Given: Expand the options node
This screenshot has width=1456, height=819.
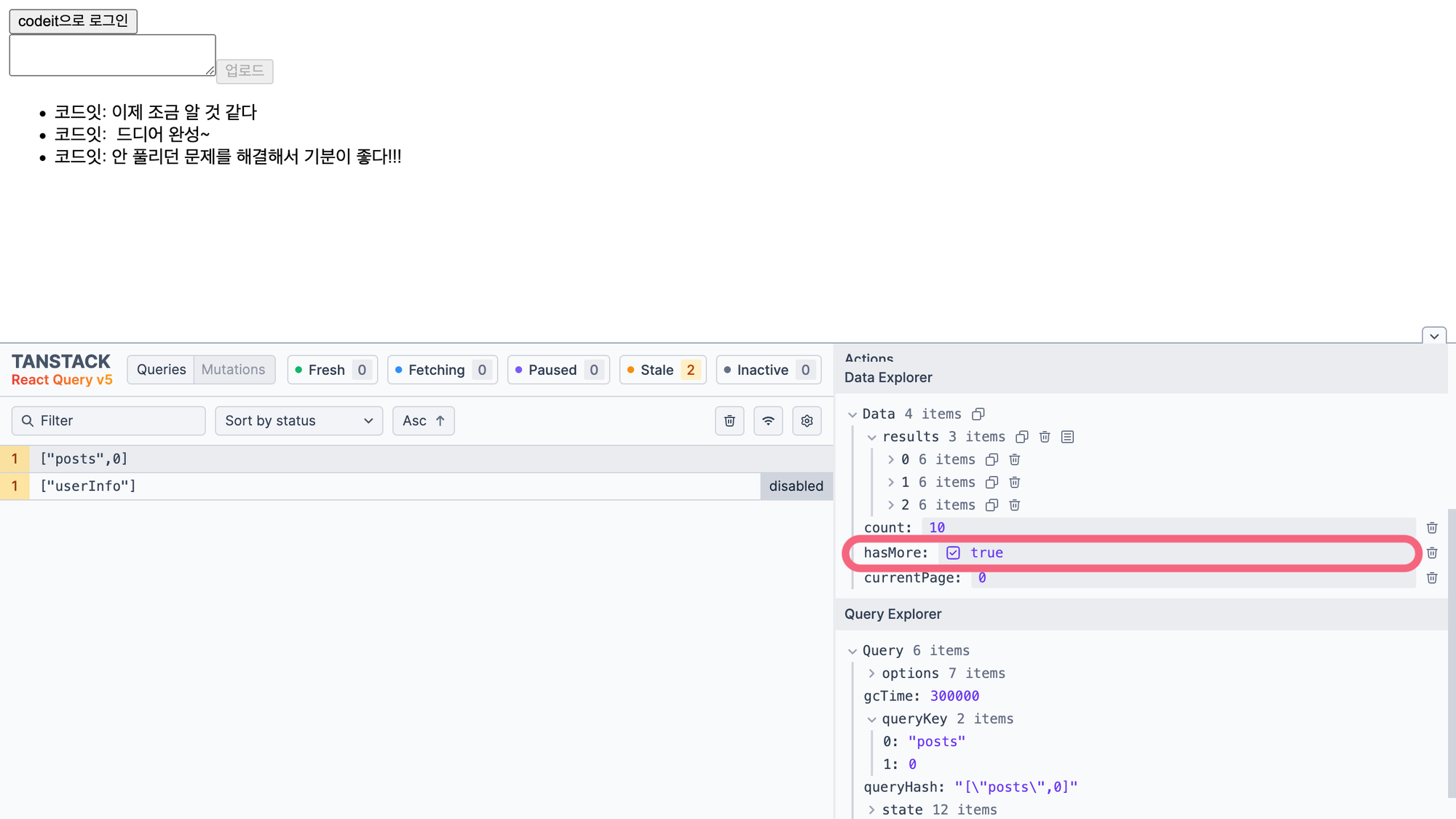Looking at the screenshot, I should pyautogui.click(x=871, y=673).
